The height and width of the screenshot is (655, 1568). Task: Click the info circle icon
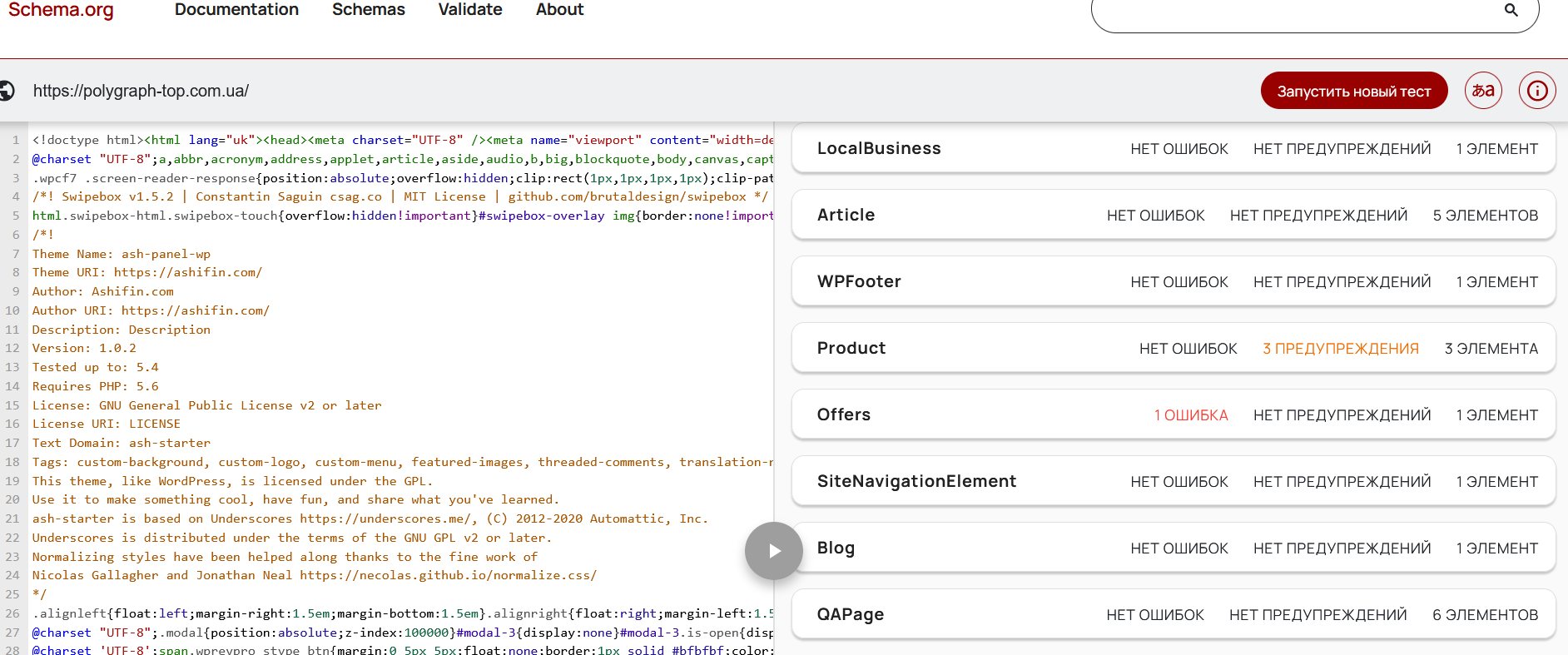pyautogui.click(x=1537, y=90)
